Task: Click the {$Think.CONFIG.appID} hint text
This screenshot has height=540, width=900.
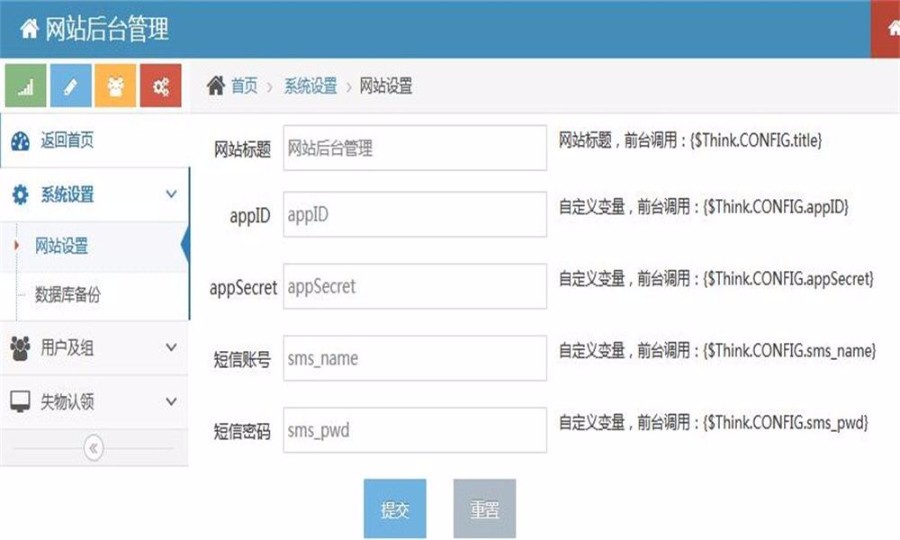Action: tap(776, 207)
